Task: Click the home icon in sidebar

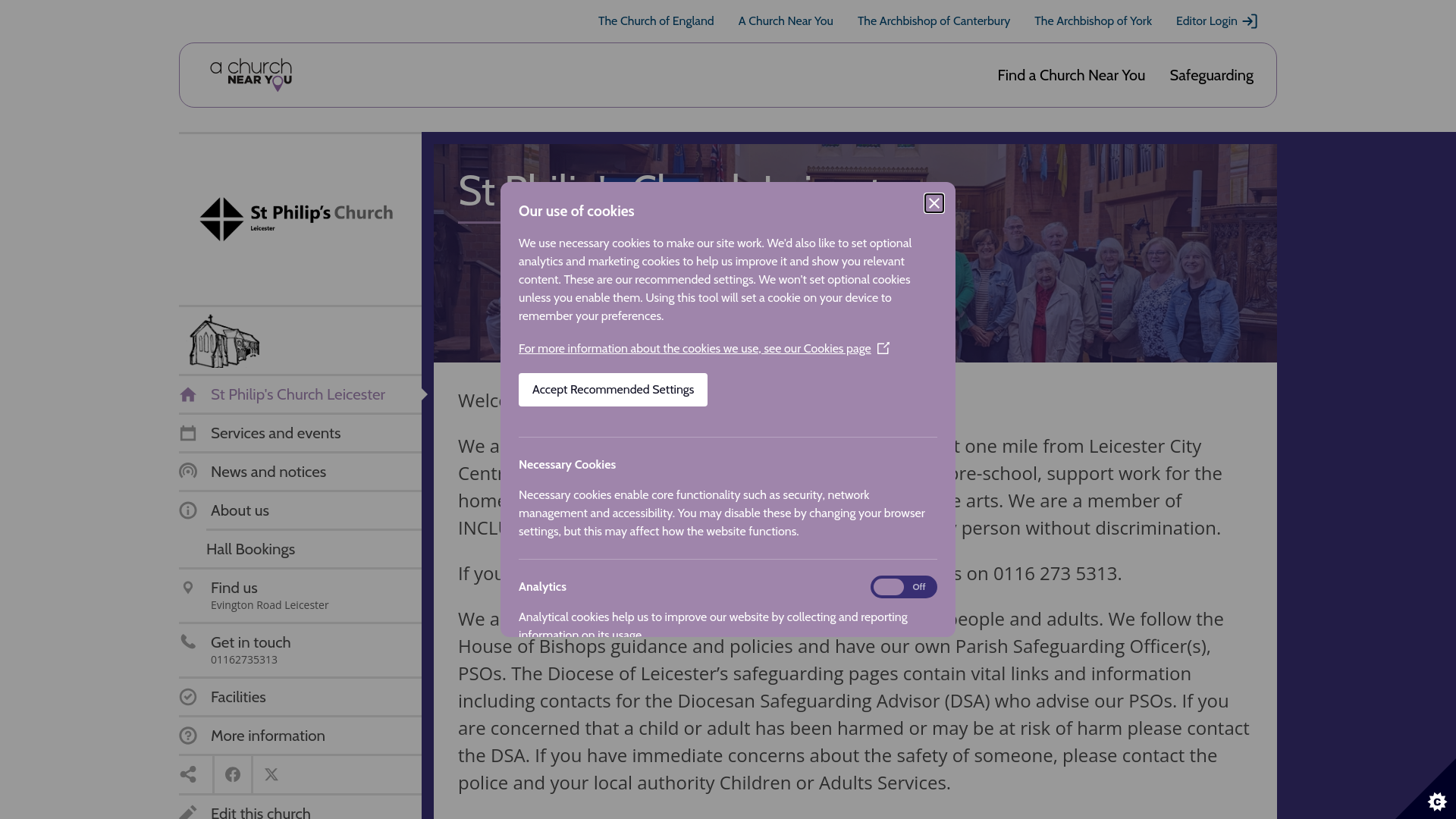Action: [x=188, y=394]
